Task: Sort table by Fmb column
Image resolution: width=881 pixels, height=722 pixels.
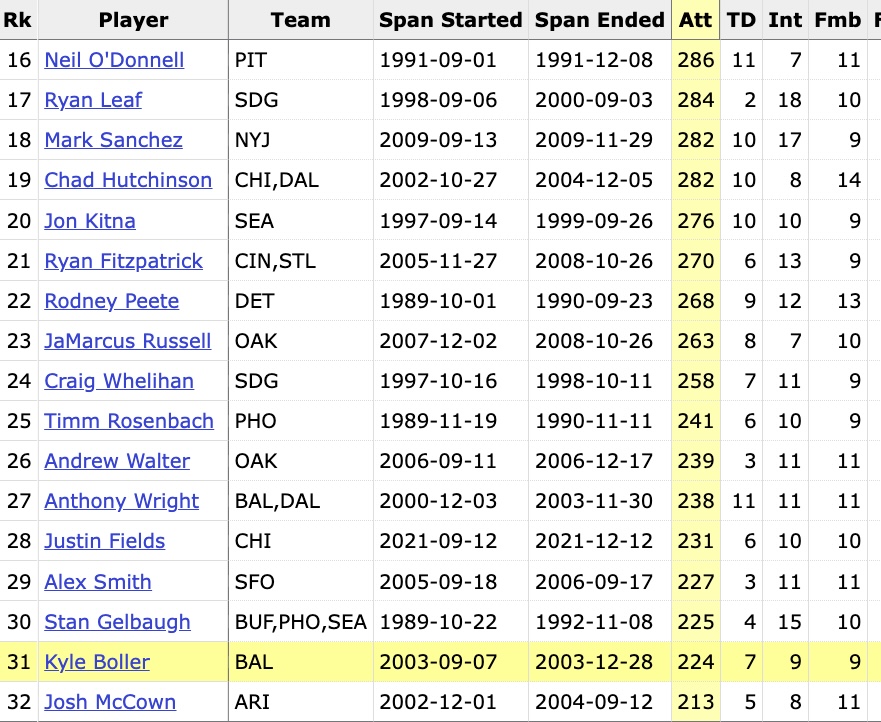Action: click(838, 20)
